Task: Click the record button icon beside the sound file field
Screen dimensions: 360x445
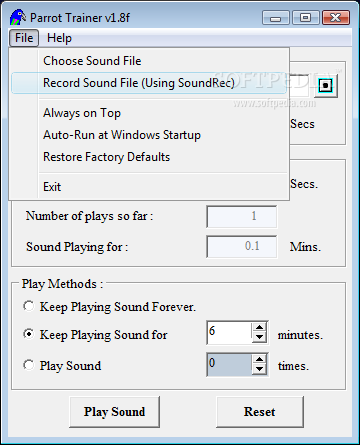Action: 326,86
